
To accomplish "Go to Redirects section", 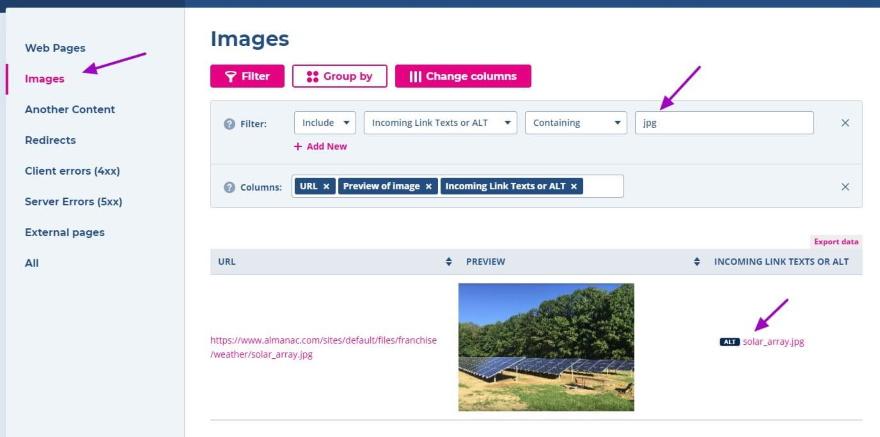I will (50, 140).
